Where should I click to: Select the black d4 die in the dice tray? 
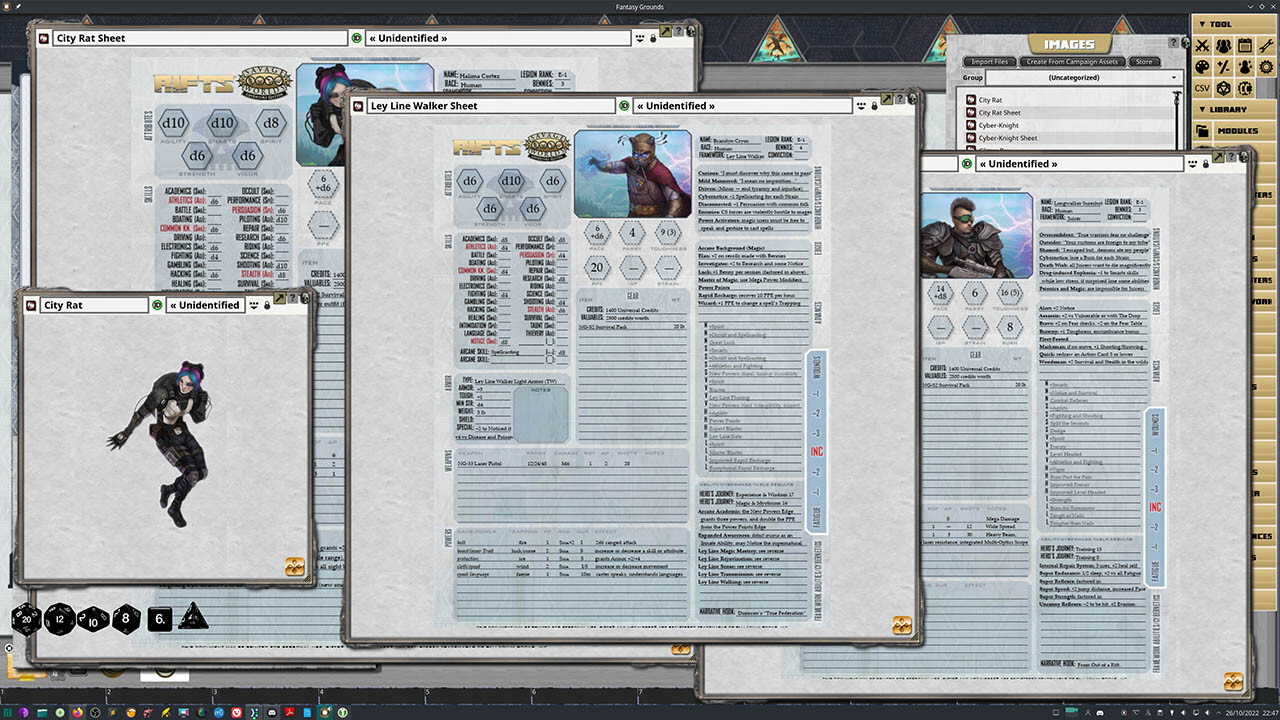click(193, 618)
